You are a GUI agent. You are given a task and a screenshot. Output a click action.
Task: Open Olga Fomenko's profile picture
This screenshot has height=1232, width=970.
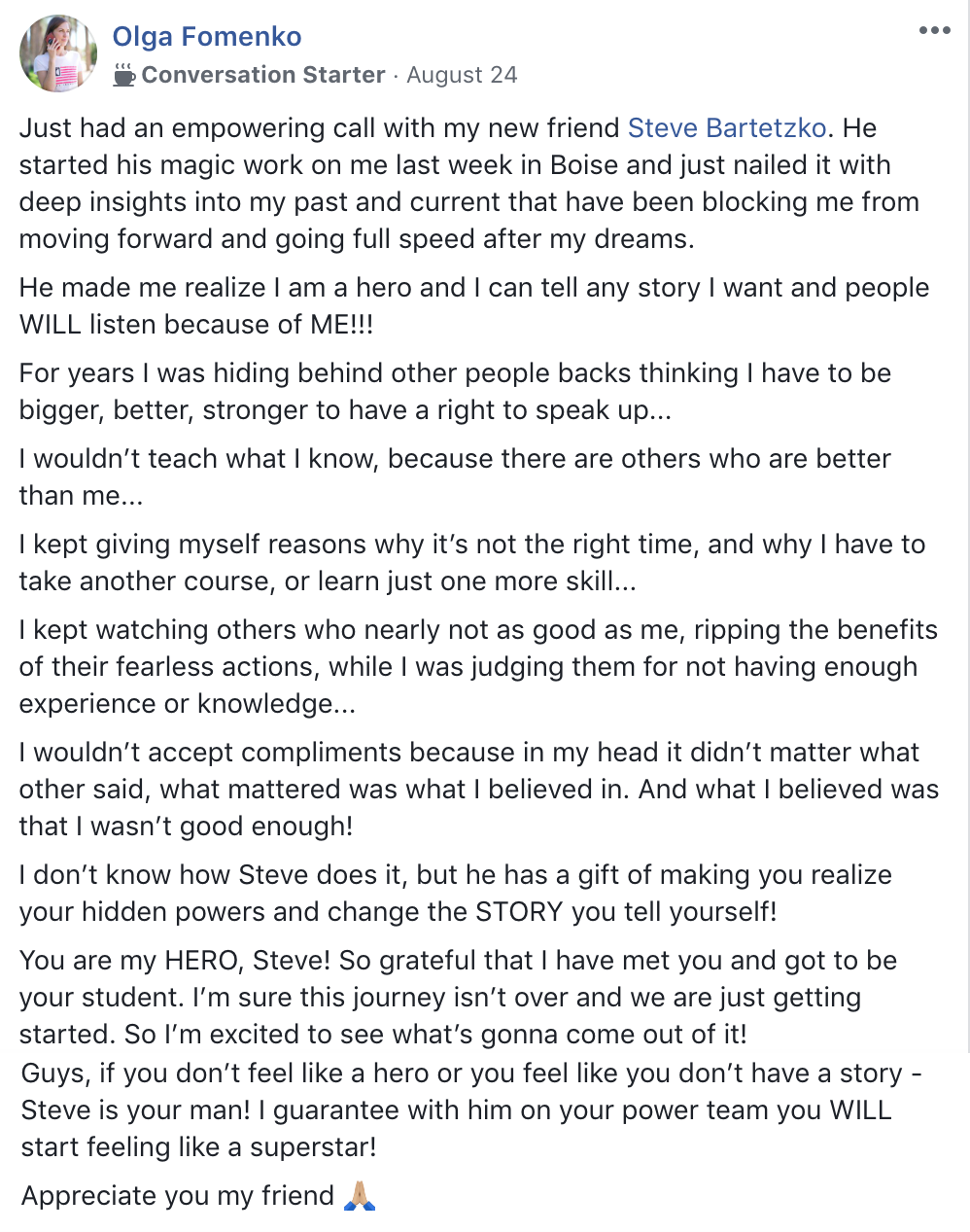coord(58,53)
